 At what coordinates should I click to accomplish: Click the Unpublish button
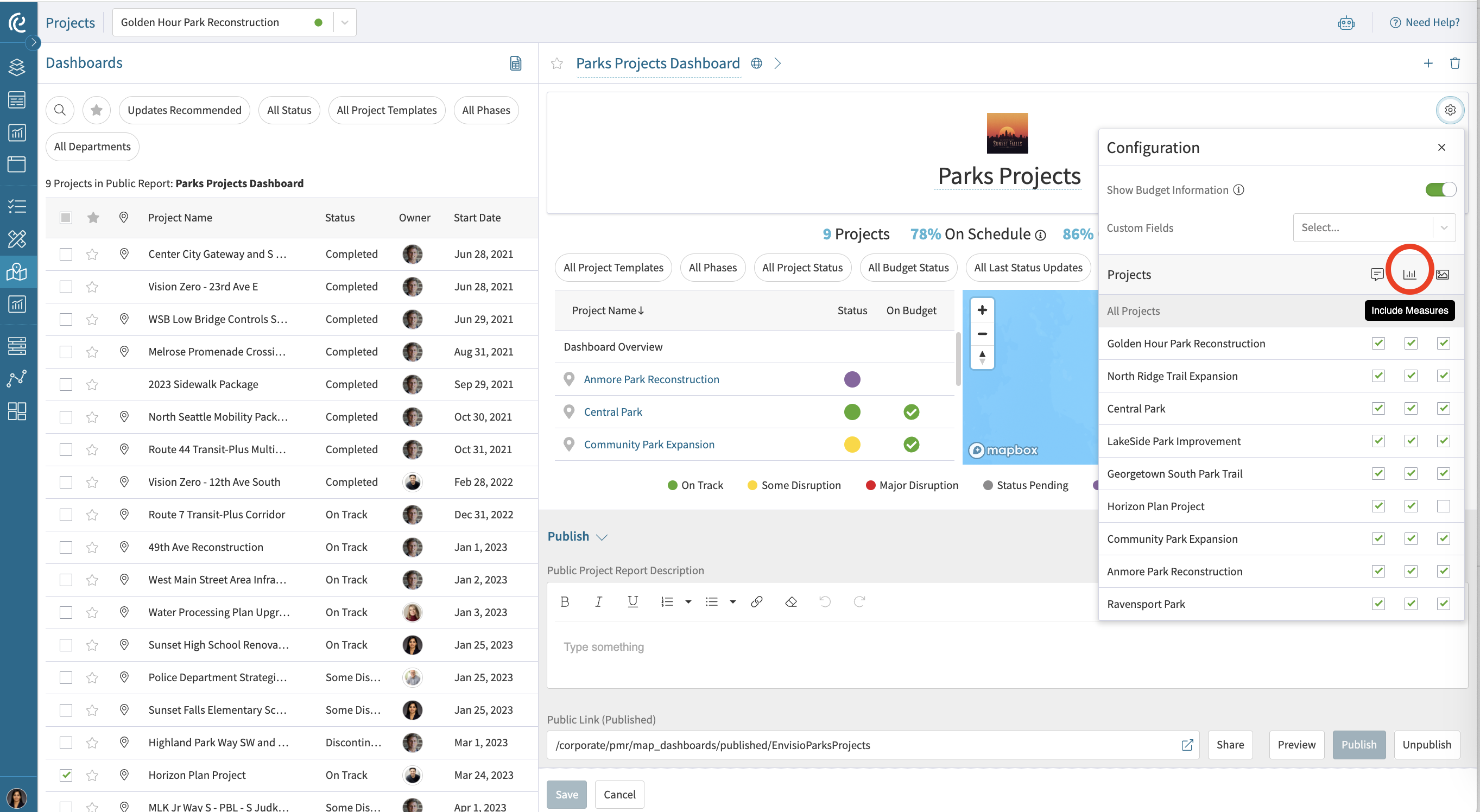(x=1427, y=744)
